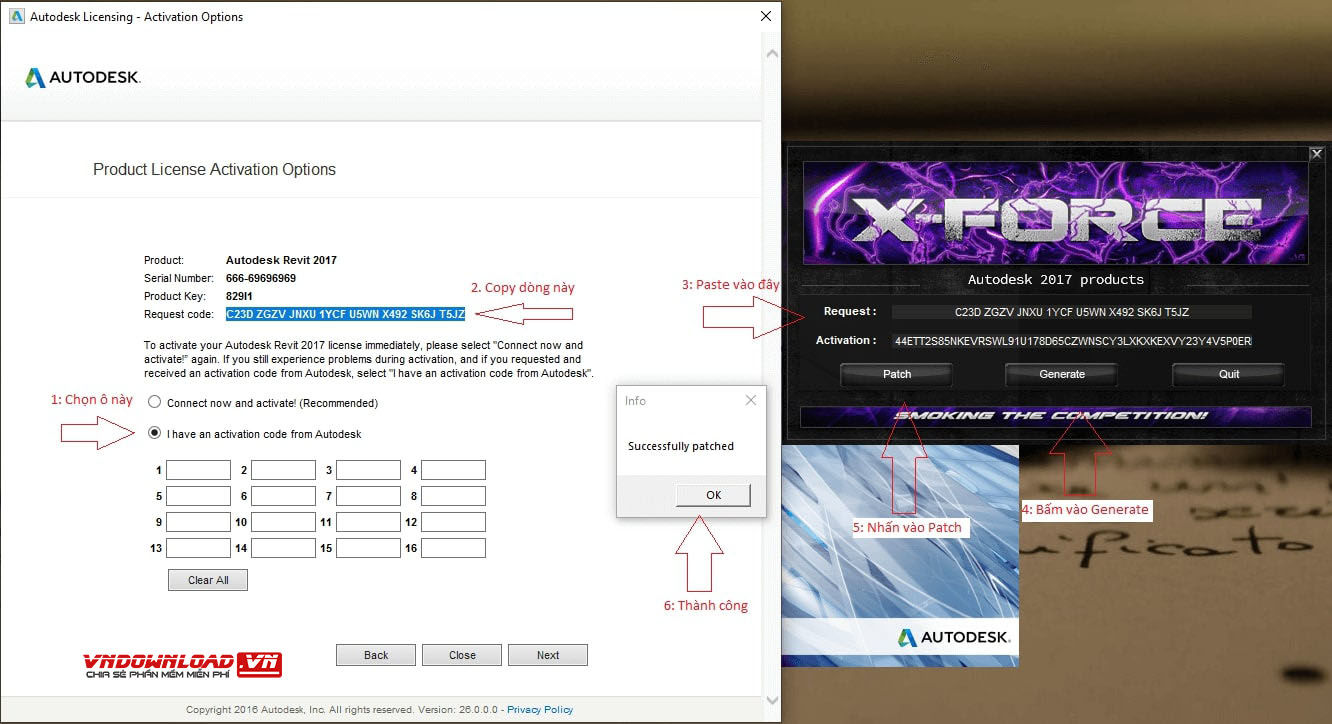Click the highlighted Request code text
The width and height of the screenshot is (1332, 724).
click(346, 314)
